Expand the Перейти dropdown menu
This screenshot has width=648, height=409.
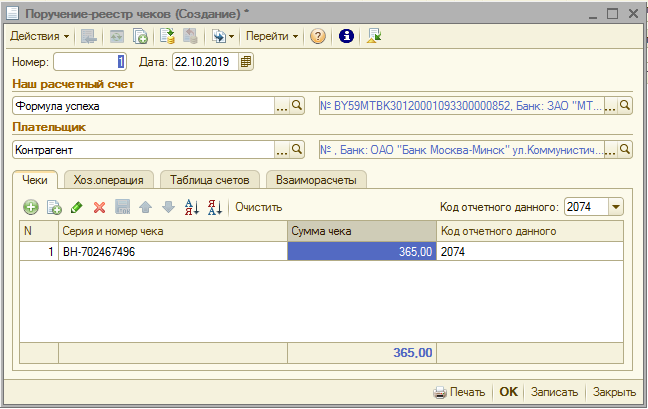(272, 36)
